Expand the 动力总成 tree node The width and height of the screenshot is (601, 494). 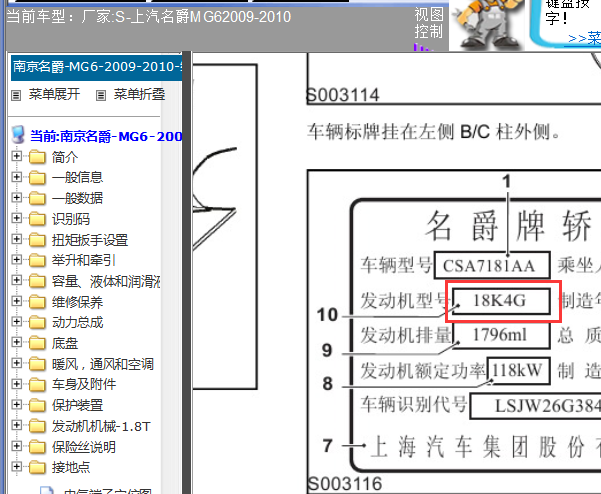[16, 321]
